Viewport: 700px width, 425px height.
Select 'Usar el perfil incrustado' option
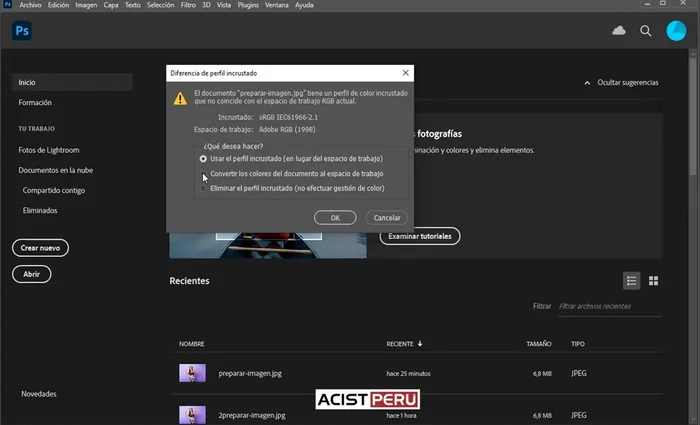point(204,158)
